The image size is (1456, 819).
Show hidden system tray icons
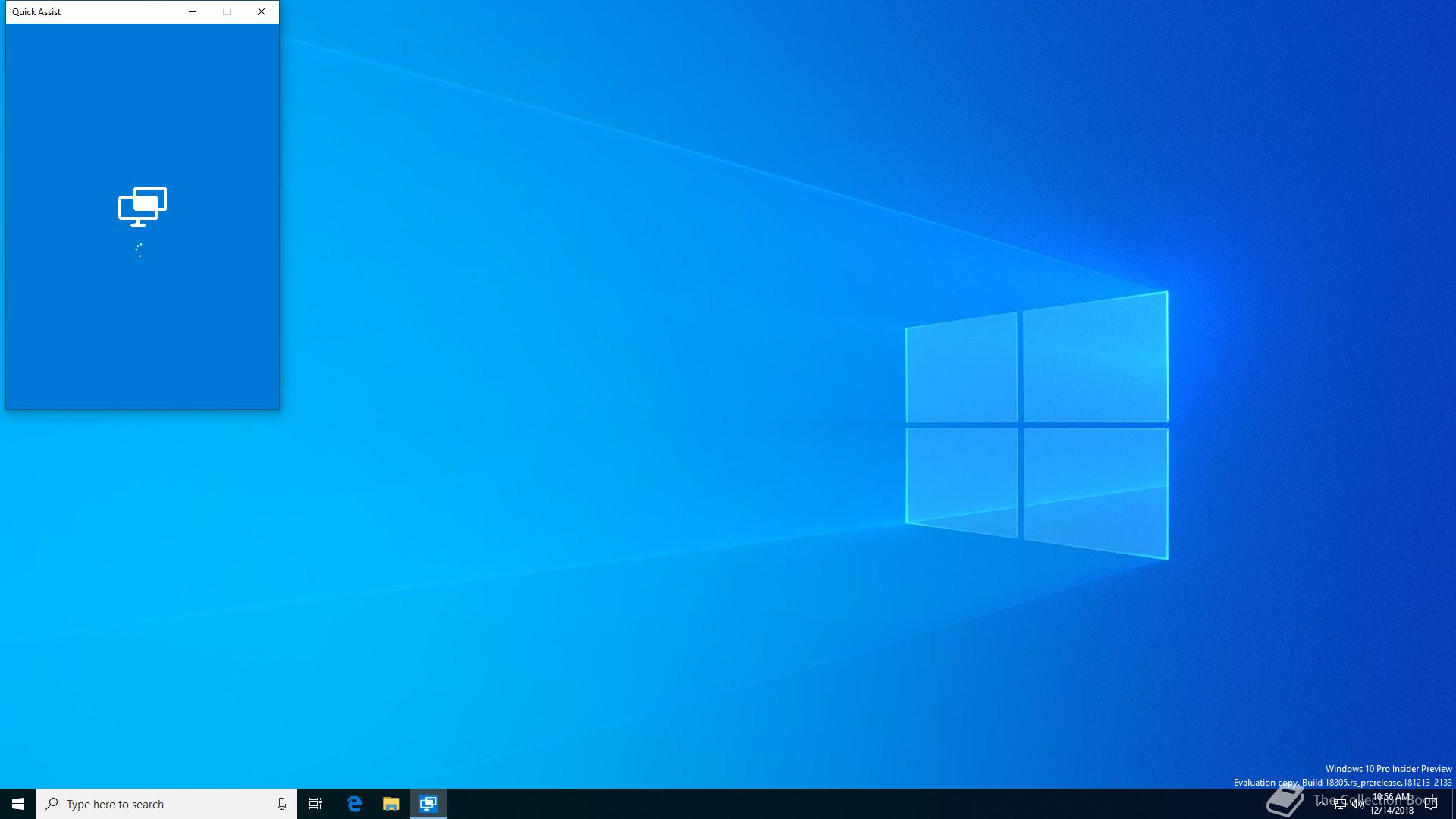click(1322, 804)
